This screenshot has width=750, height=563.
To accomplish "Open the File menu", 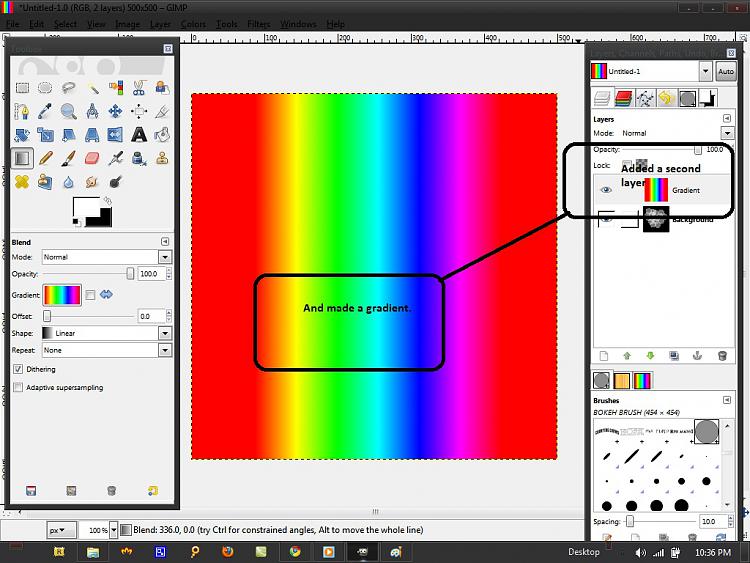I will [12, 24].
